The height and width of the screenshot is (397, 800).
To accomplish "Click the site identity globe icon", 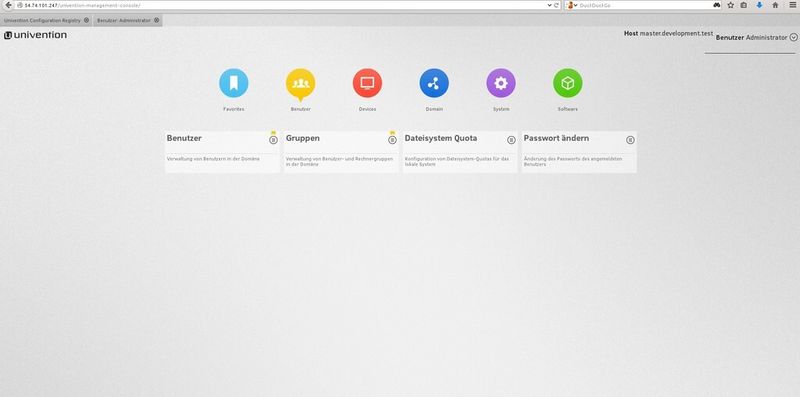I will [20, 5].
